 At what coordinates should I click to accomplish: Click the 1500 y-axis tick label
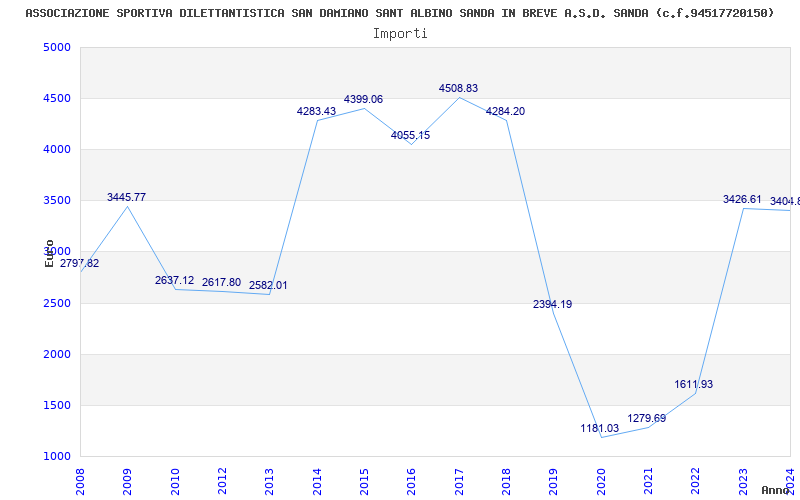pos(57,406)
